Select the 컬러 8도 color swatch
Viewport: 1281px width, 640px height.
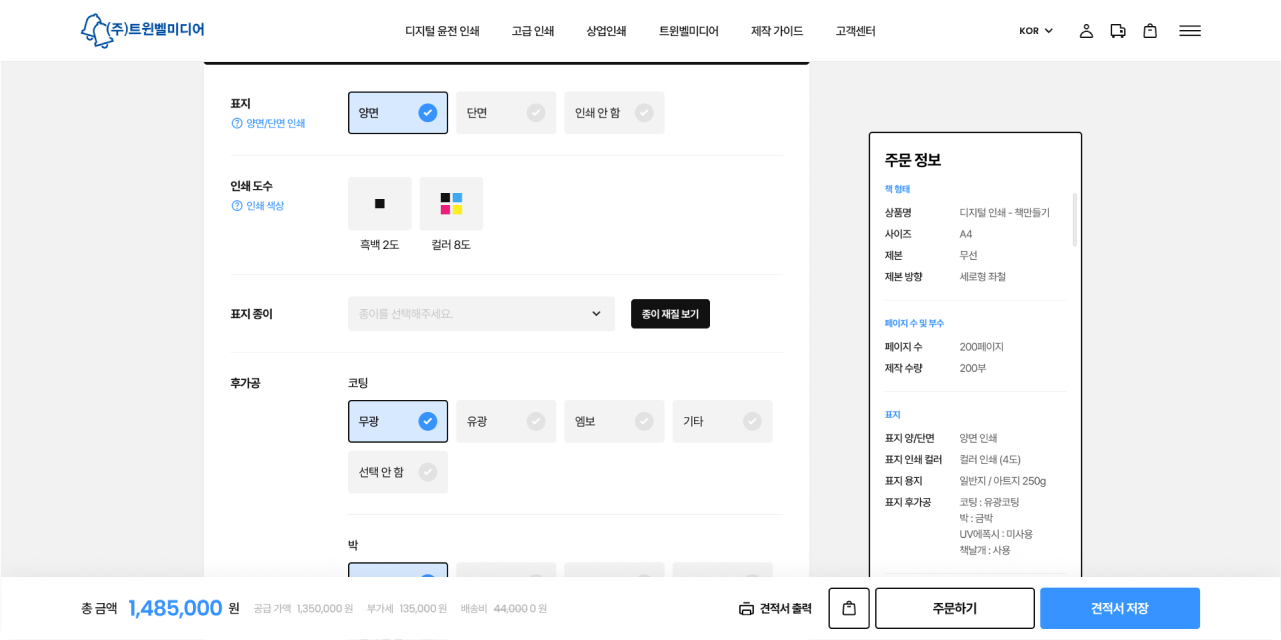click(451, 204)
